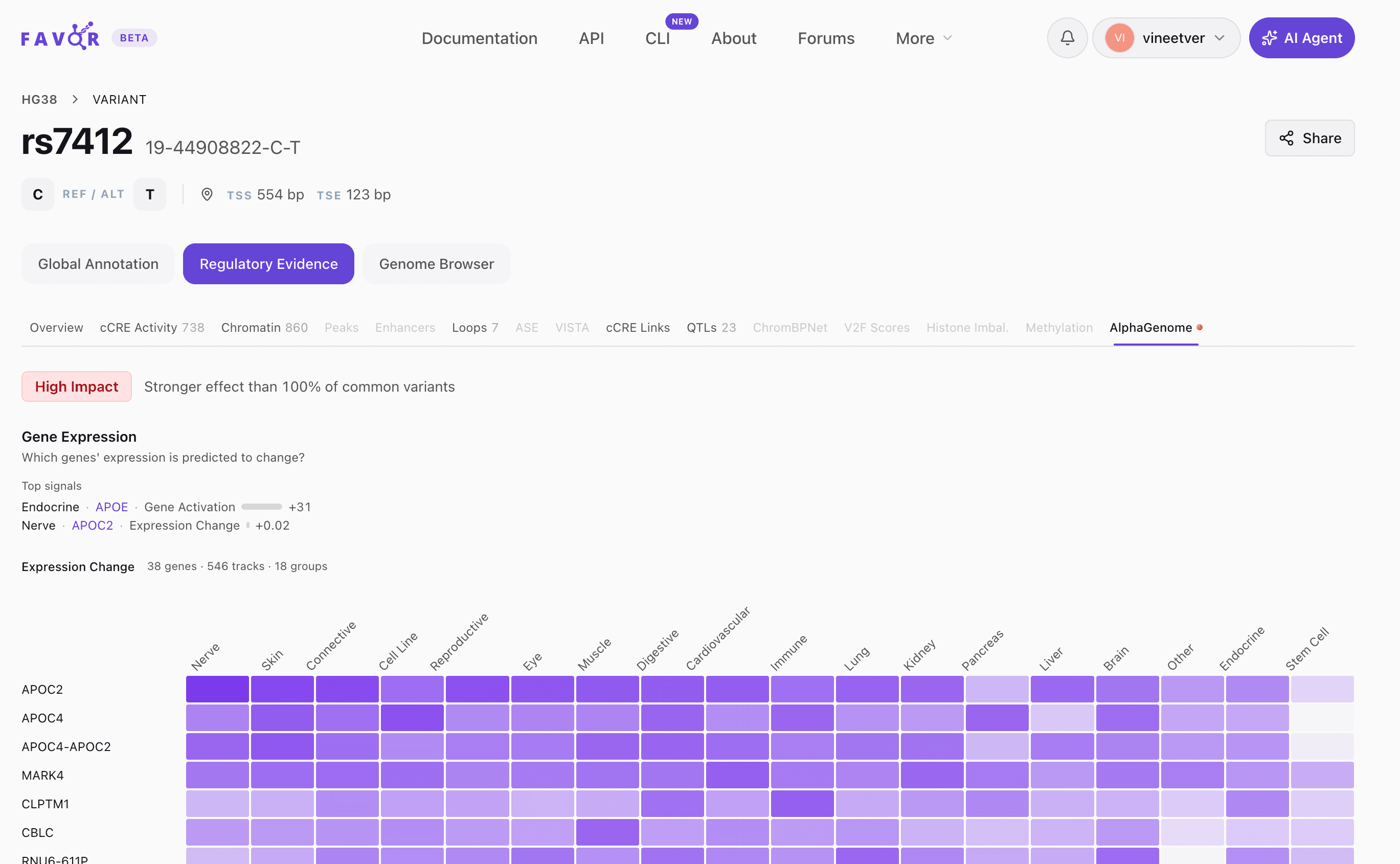
Task: Click the APOC4 Cell Line heatmap cell
Action: 412,718
